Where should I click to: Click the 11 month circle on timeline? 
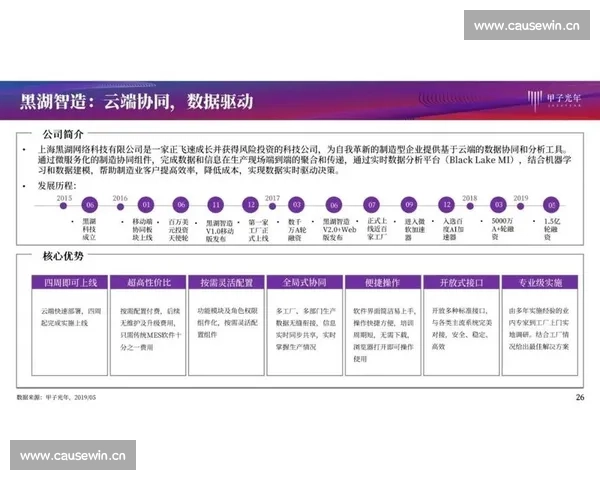[x=216, y=205]
